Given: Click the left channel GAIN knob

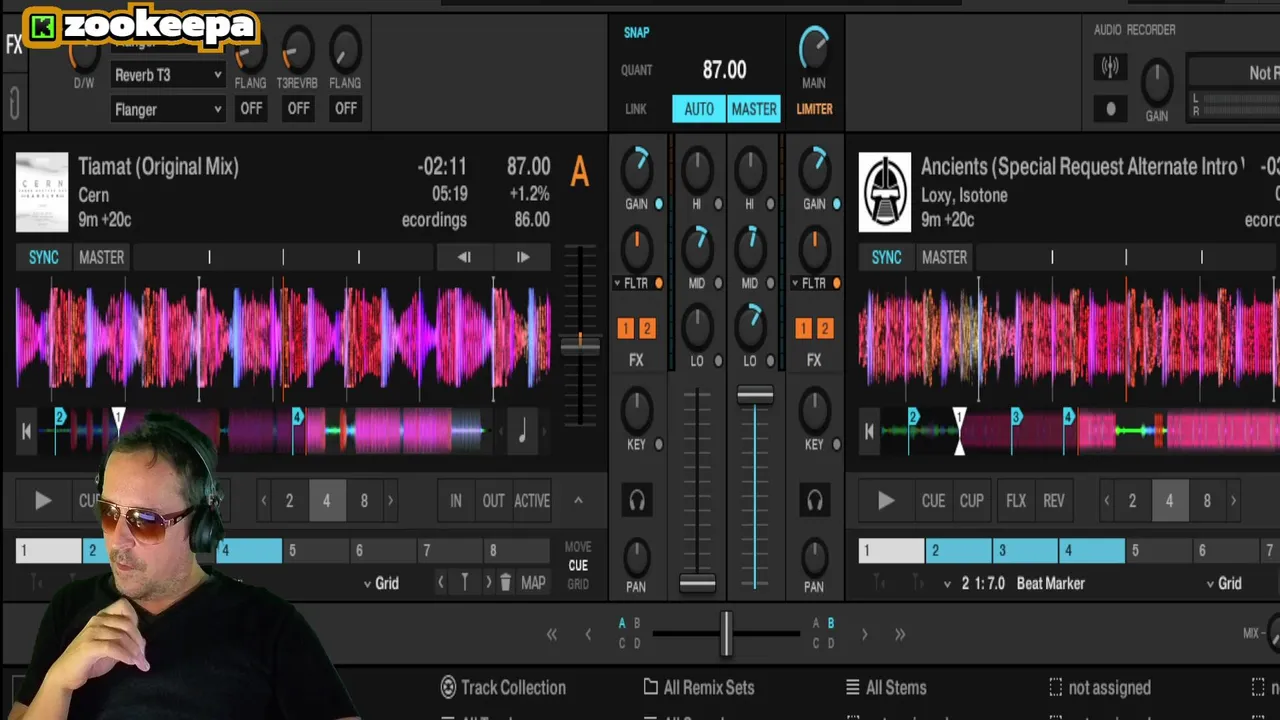Looking at the screenshot, I should [637, 170].
